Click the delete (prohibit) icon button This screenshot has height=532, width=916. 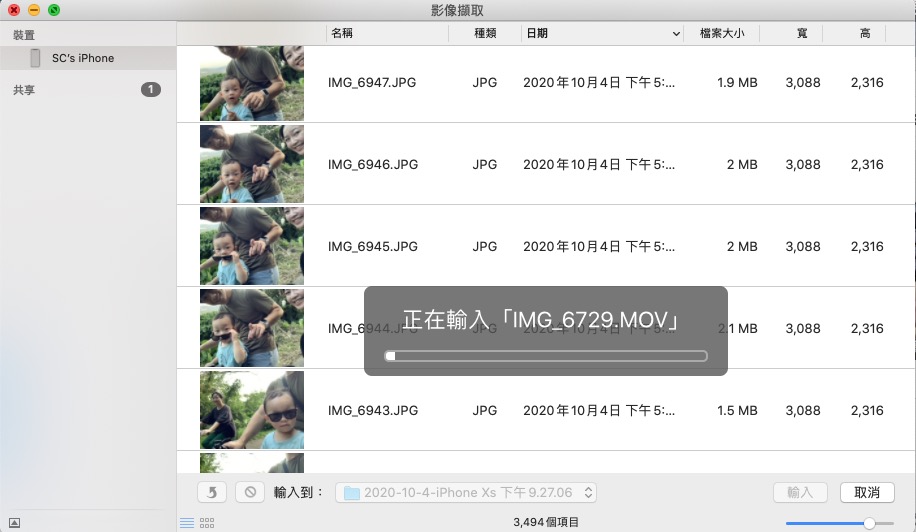pyautogui.click(x=250, y=492)
